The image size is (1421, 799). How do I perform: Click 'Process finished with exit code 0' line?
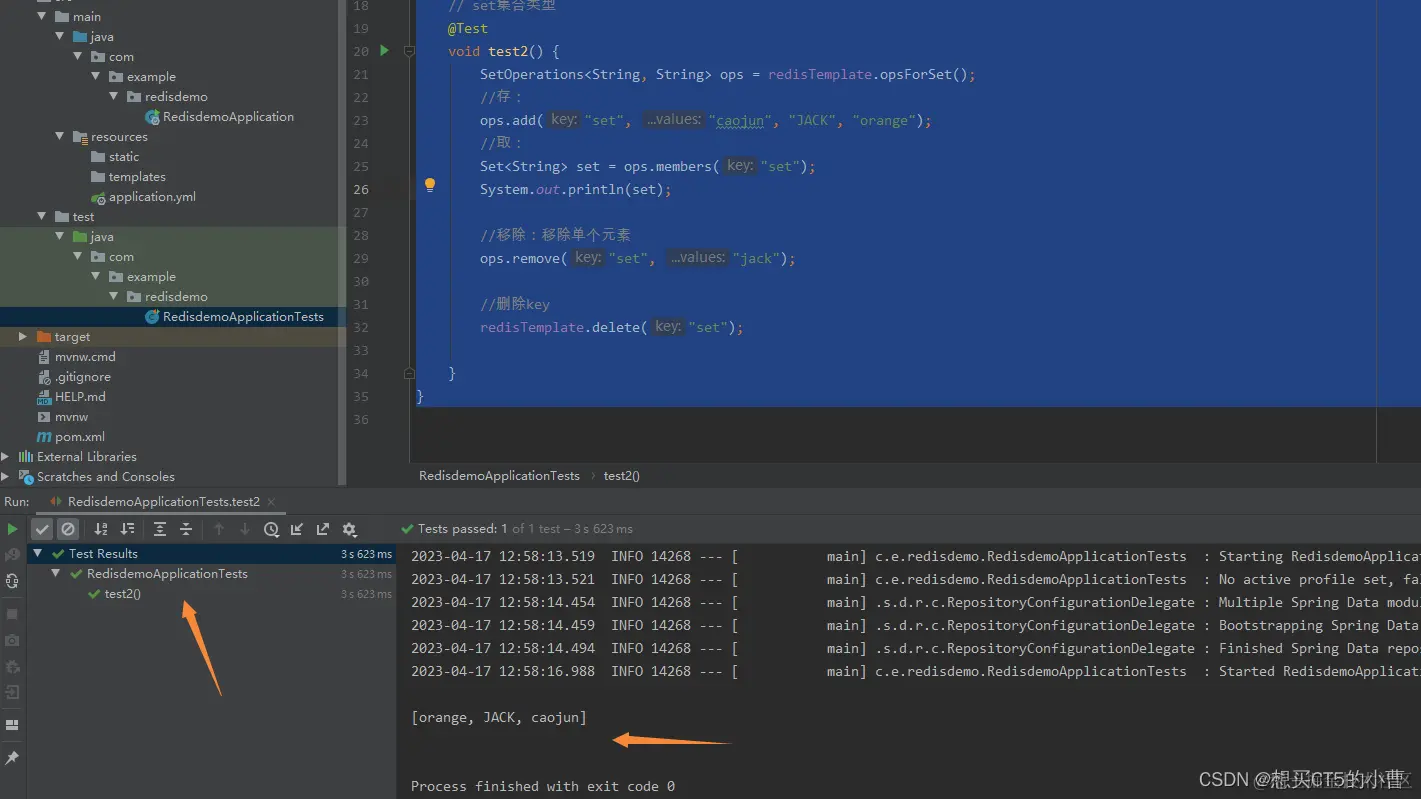[543, 786]
